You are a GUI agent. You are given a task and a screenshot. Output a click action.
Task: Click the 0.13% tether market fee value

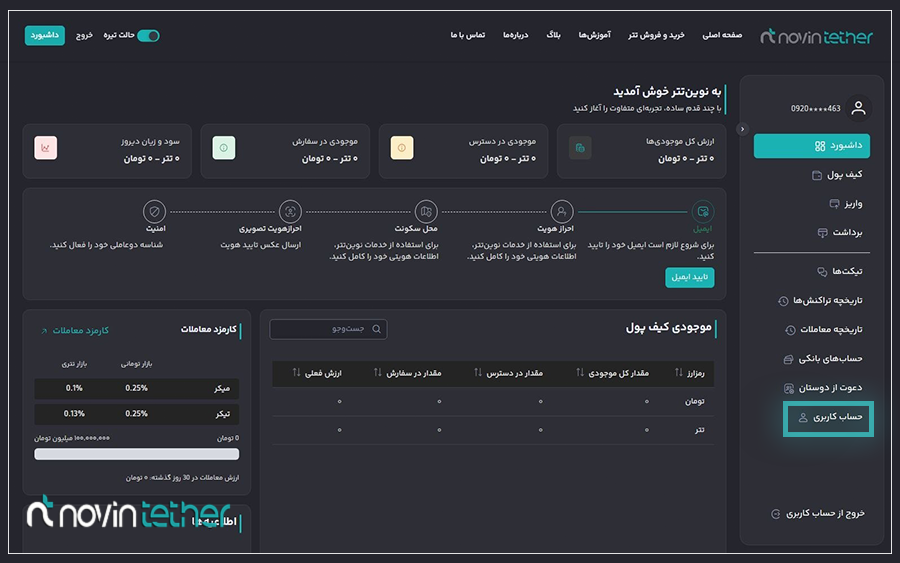tap(74, 414)
